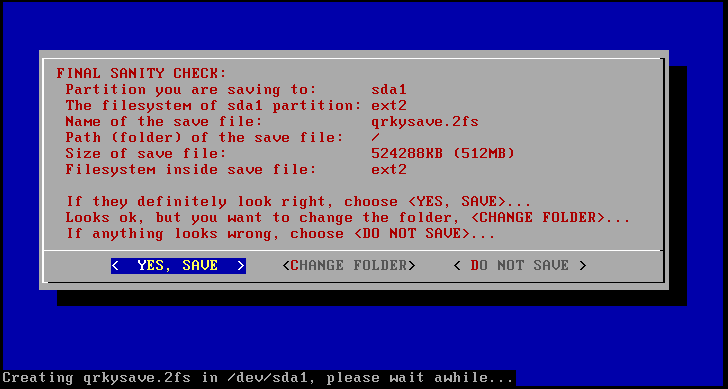
Task: Choose the DO NOT SAVE button
Action: point(520,266)
